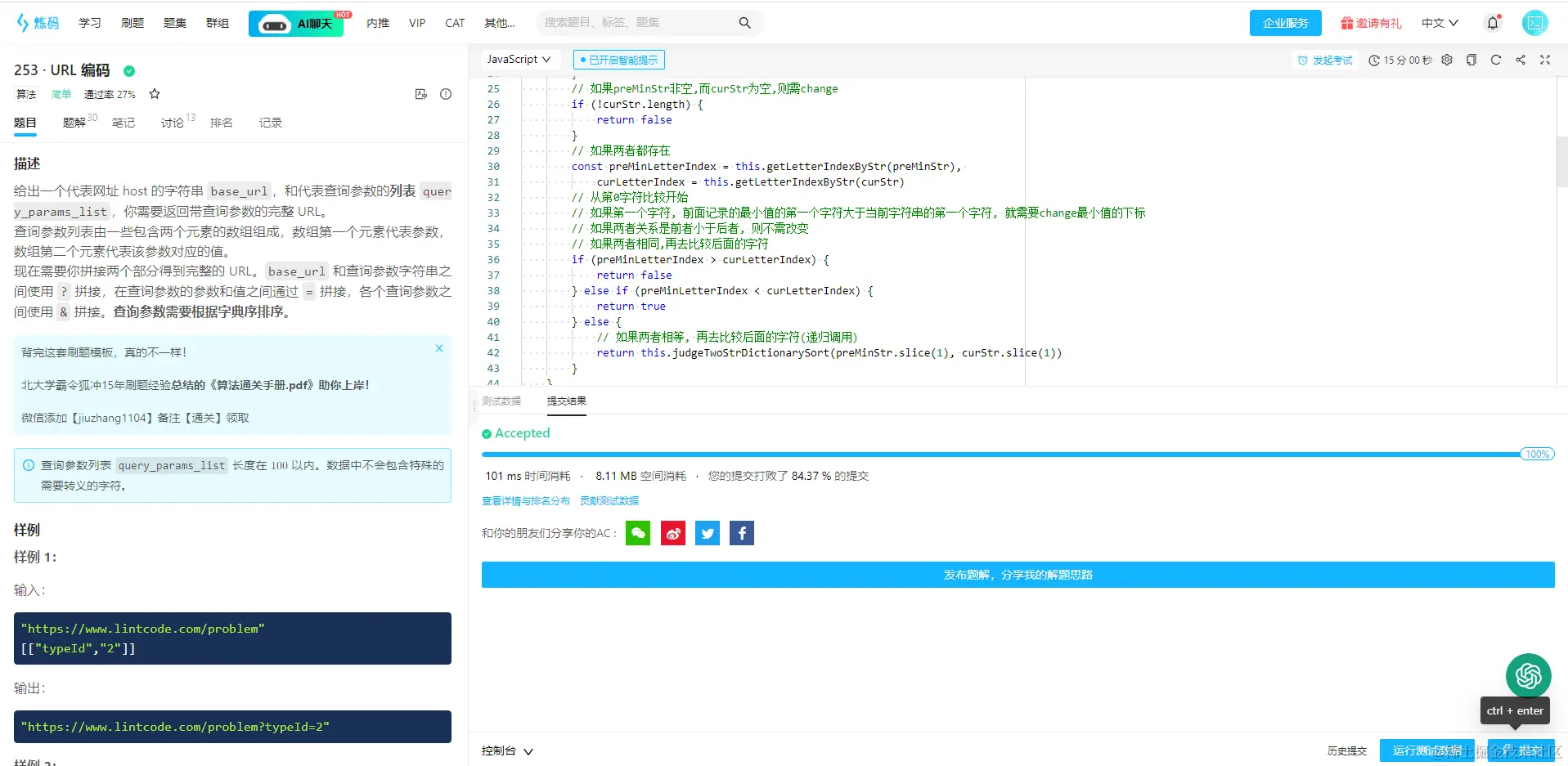Open editor settings gear icon
1568x766 pixels.
coord(1447,60)
